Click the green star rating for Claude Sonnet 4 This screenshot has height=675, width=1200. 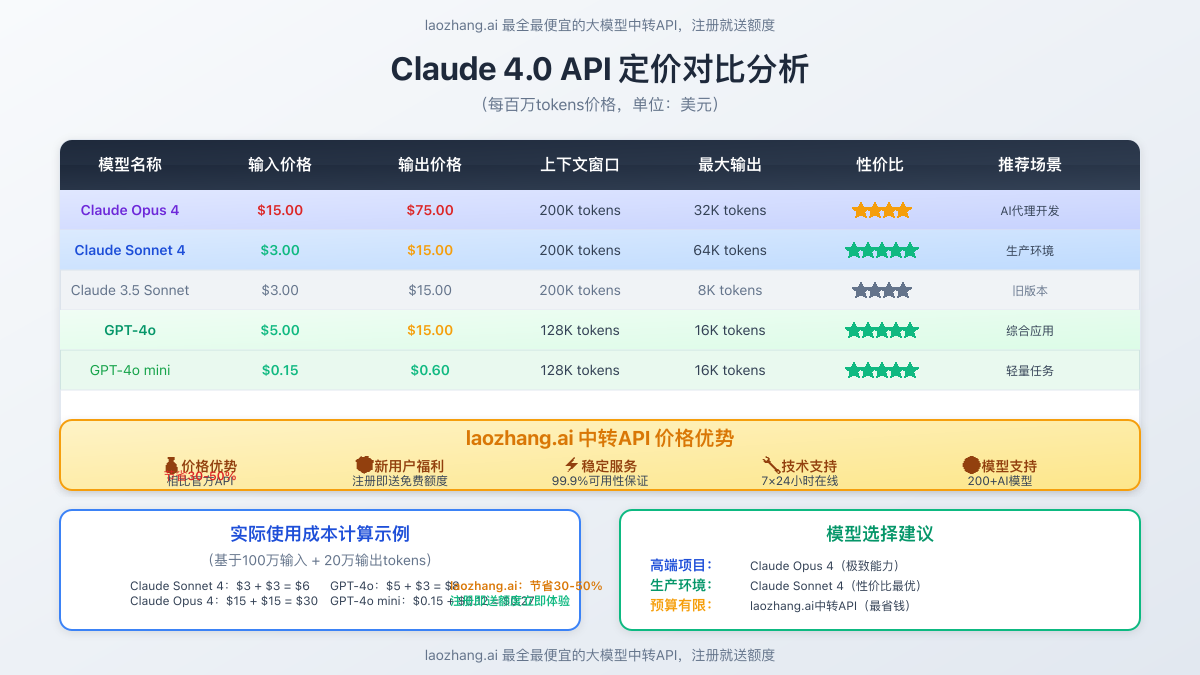[x=881, y=250]
